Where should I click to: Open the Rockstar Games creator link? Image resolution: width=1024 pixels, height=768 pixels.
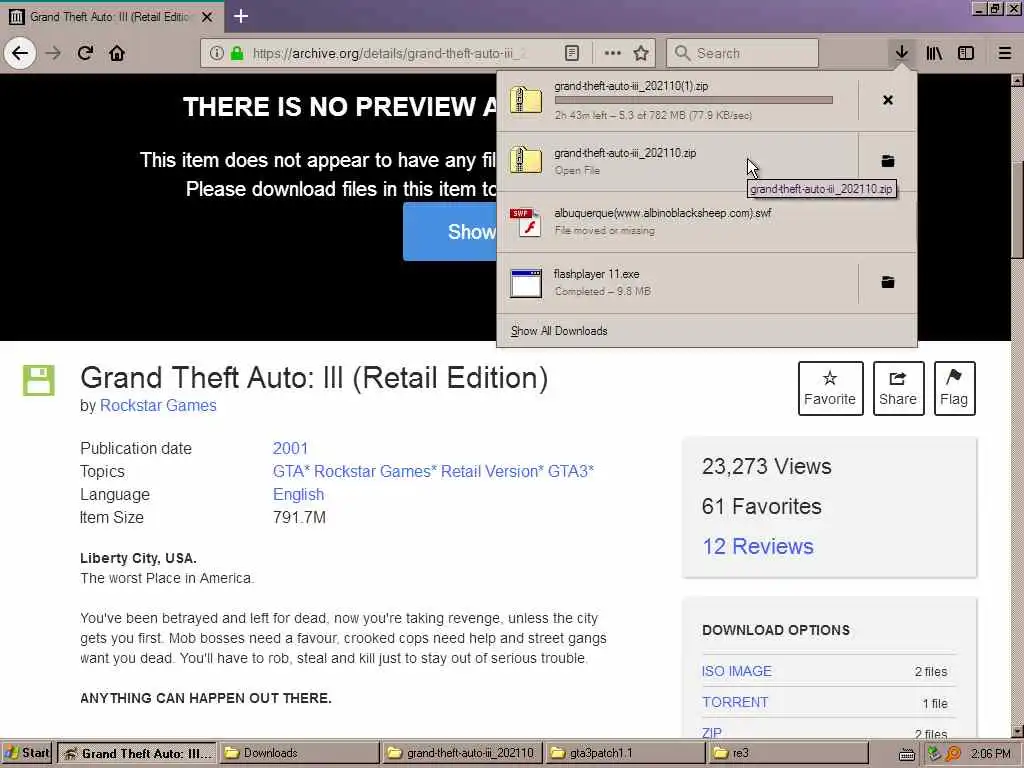158,406
